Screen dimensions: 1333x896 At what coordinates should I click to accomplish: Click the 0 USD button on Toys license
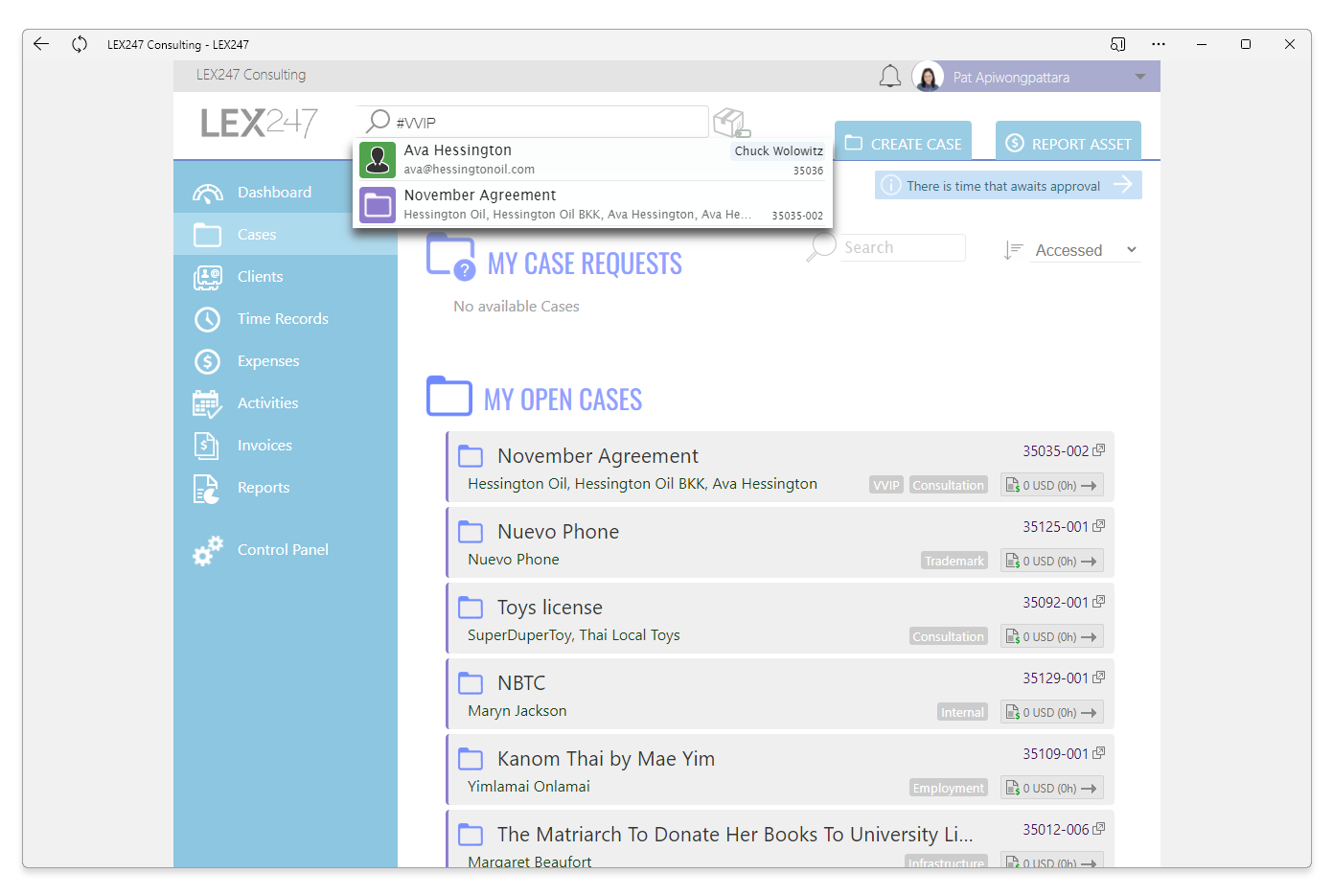1051,636
